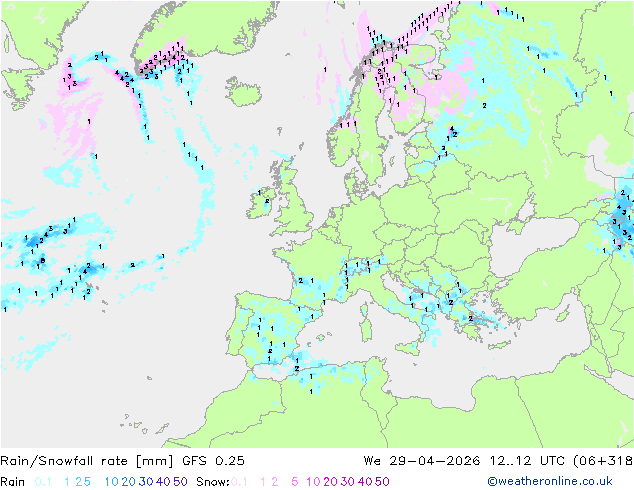
Task: Pick the Rain 50 legend value
Action: point(180,482)
